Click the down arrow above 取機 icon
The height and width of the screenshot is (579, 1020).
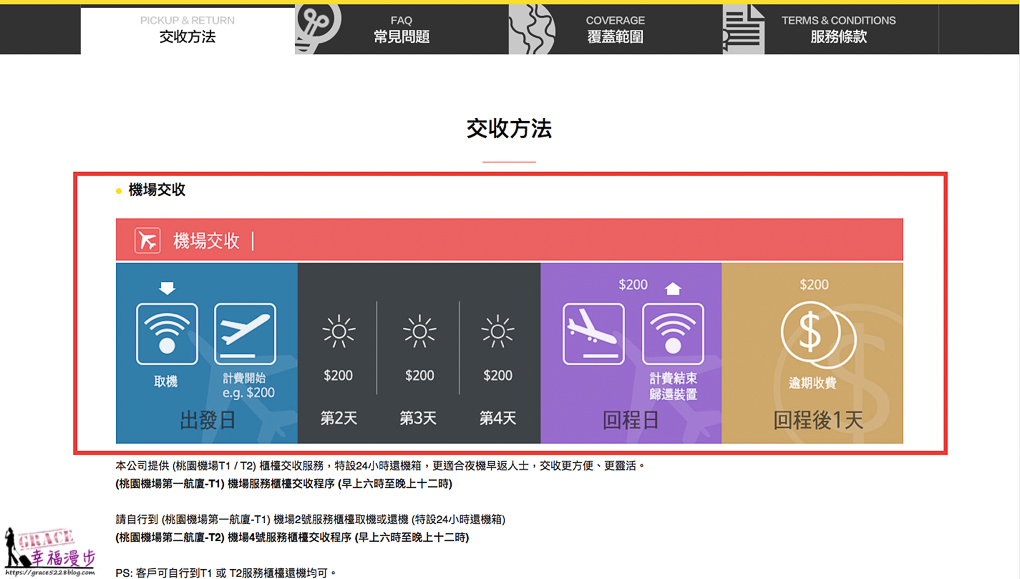click(x=167, y=288)
